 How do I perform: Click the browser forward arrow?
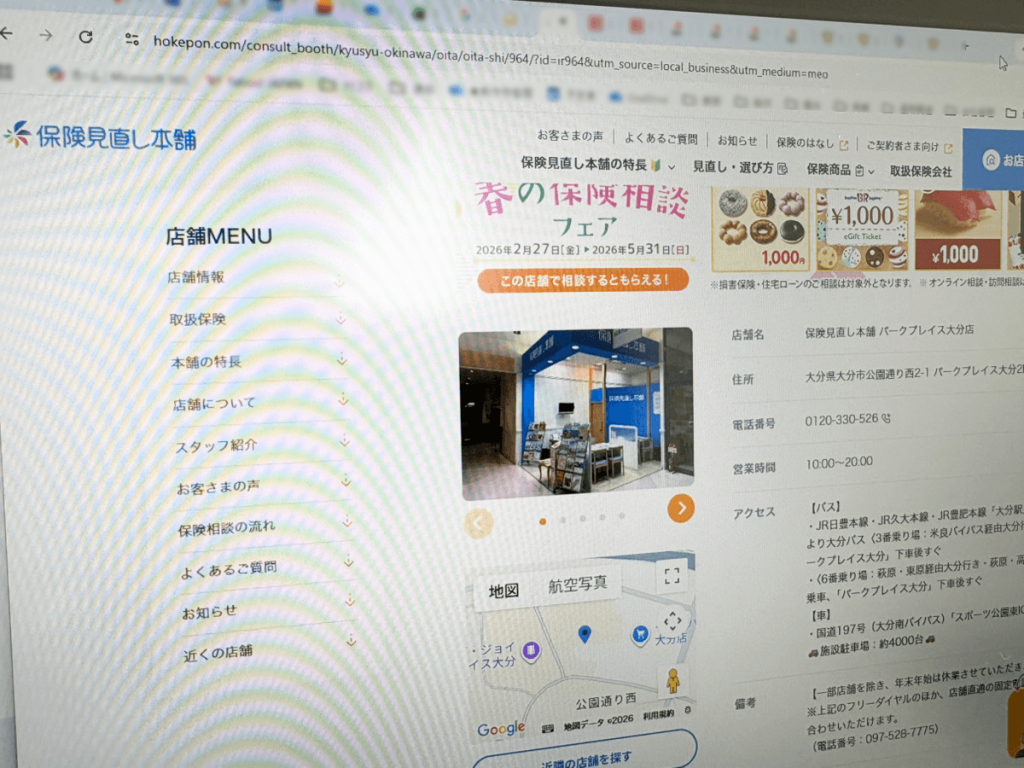[x=46, y=35]
